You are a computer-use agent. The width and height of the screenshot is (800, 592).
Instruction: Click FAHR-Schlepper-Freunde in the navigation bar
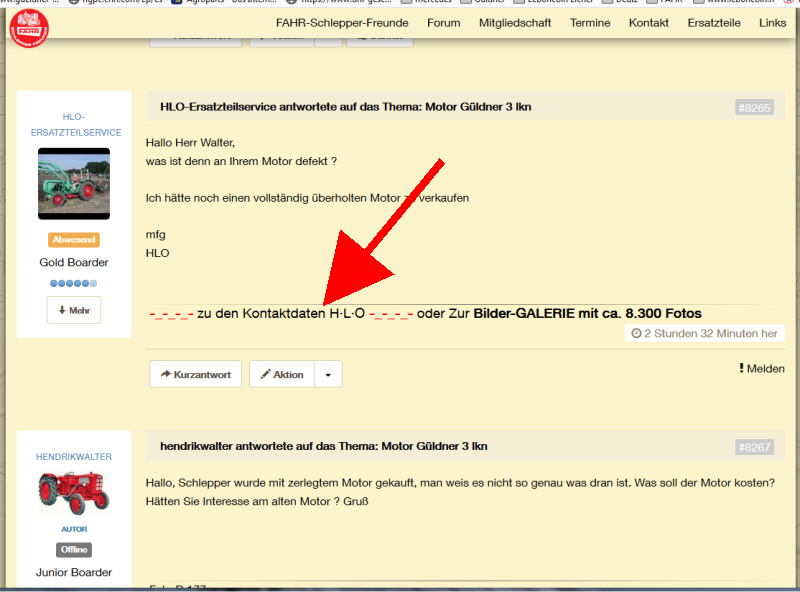point(342,23)
